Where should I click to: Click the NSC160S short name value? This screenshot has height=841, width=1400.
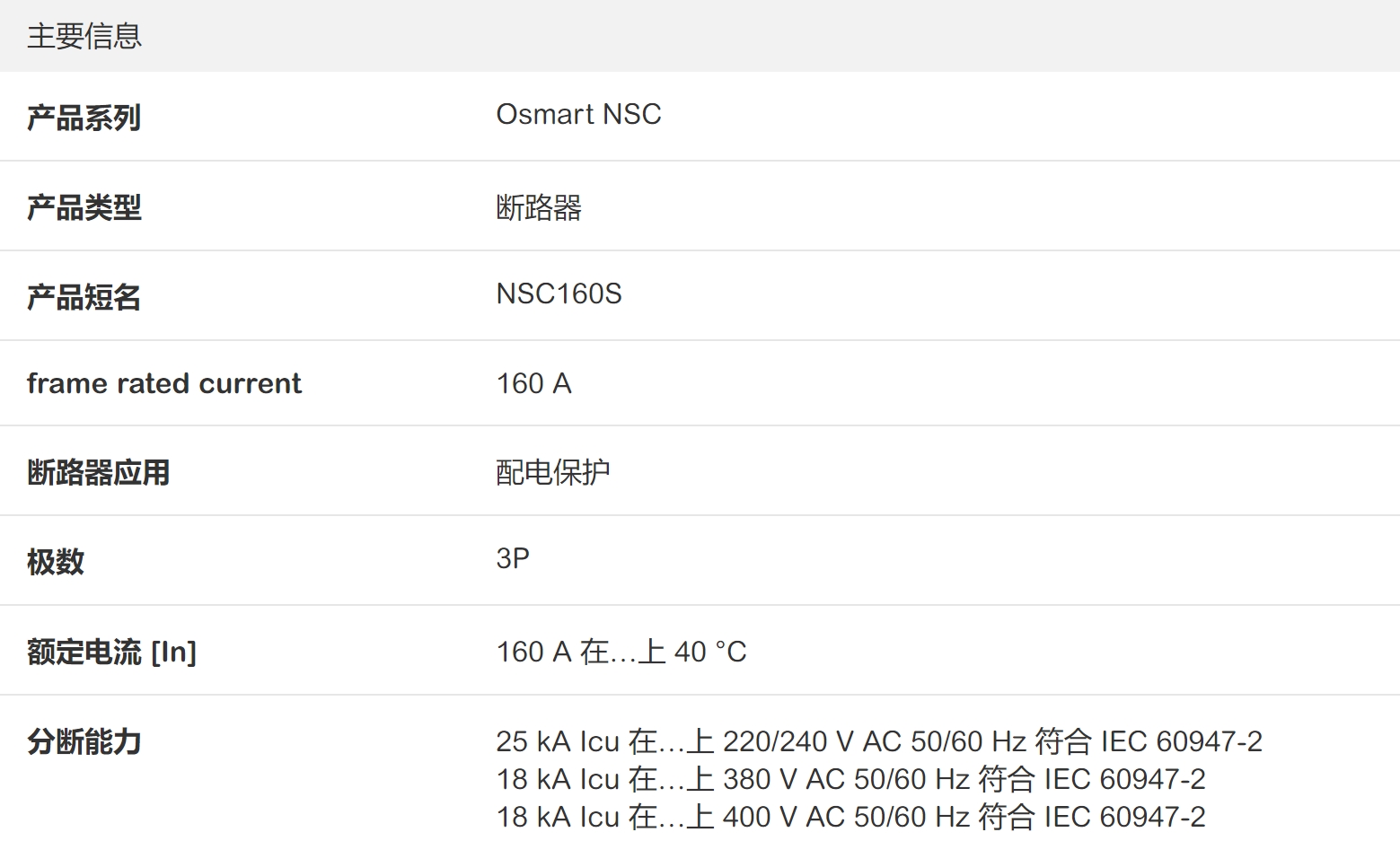coord(559,294)
